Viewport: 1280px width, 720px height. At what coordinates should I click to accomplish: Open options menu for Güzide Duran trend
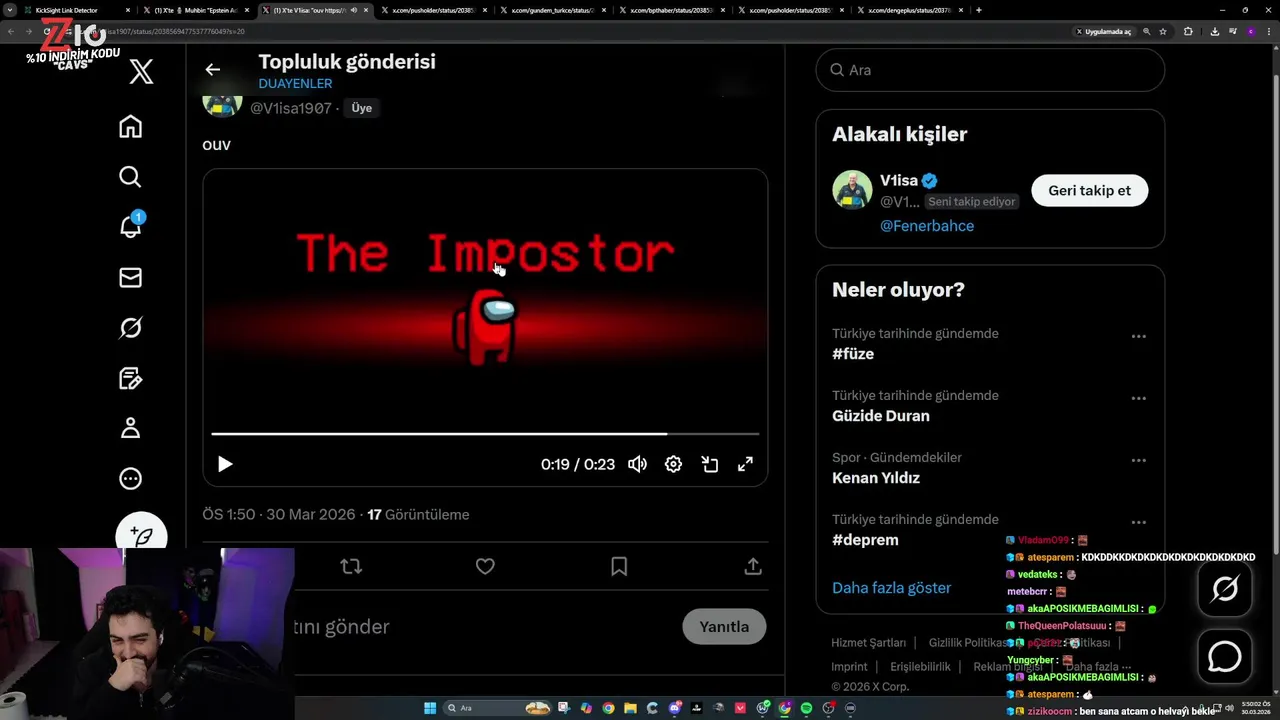tap(1138, 398)
